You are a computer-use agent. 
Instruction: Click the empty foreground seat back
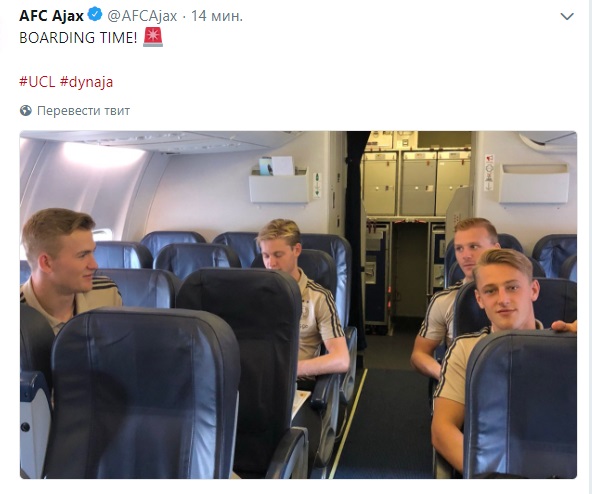tap(143, 393)
